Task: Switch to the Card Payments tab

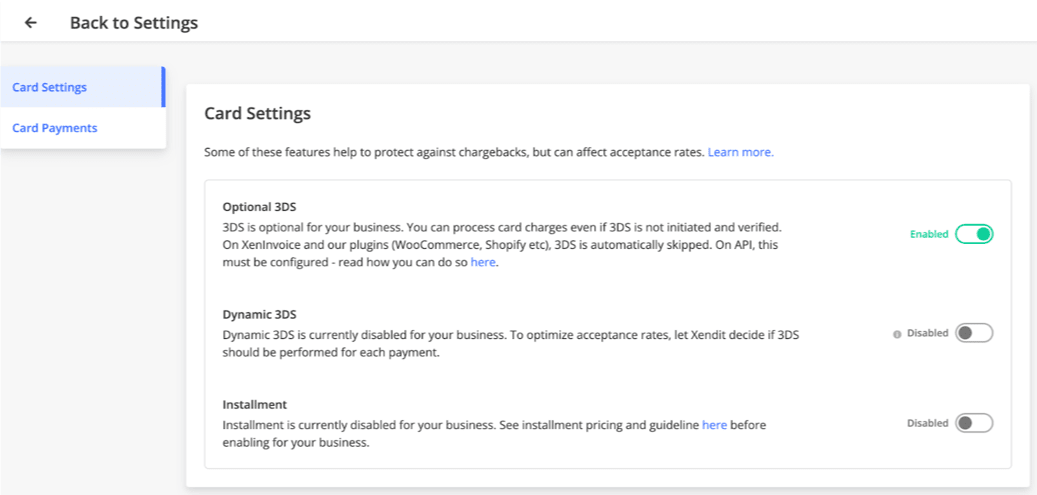Action: point(83,128)
